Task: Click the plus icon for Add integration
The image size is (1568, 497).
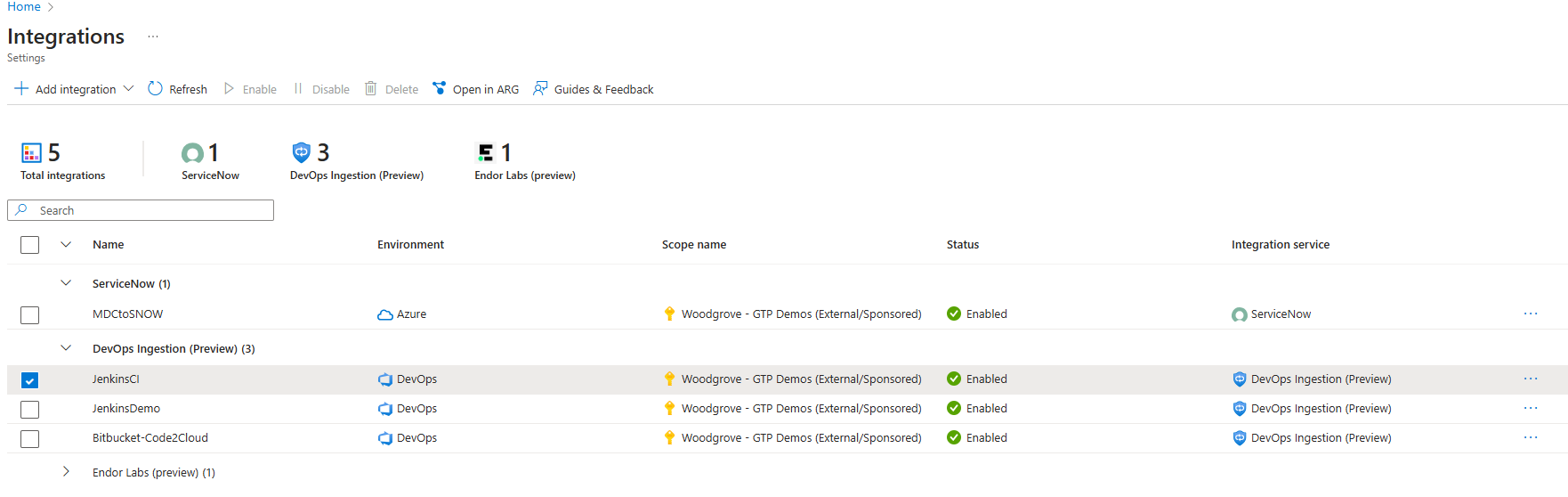Action: click(21, 88)
